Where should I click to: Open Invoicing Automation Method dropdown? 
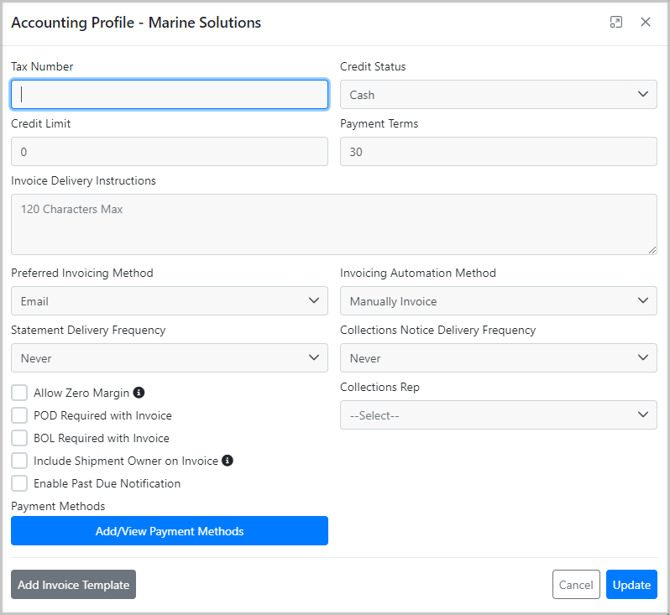498,301
